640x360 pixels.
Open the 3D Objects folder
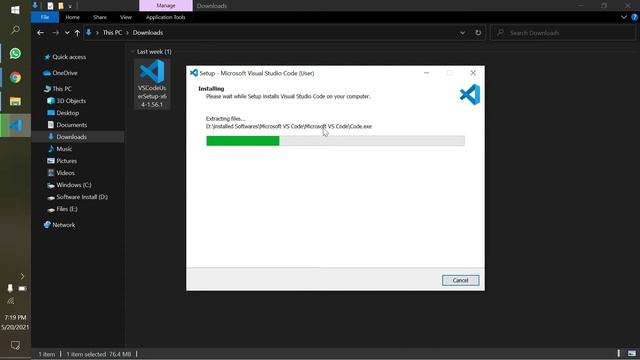(x=71, y=101)
